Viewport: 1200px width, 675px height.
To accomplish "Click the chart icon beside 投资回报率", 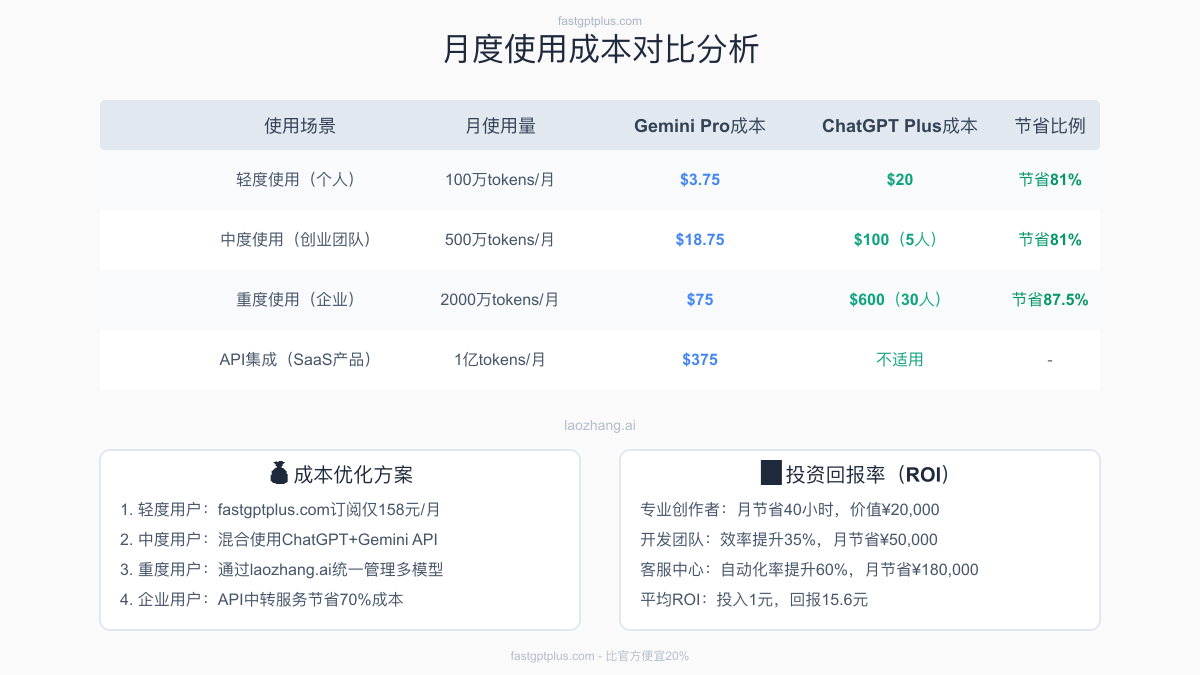I will [x=771, y=474].
